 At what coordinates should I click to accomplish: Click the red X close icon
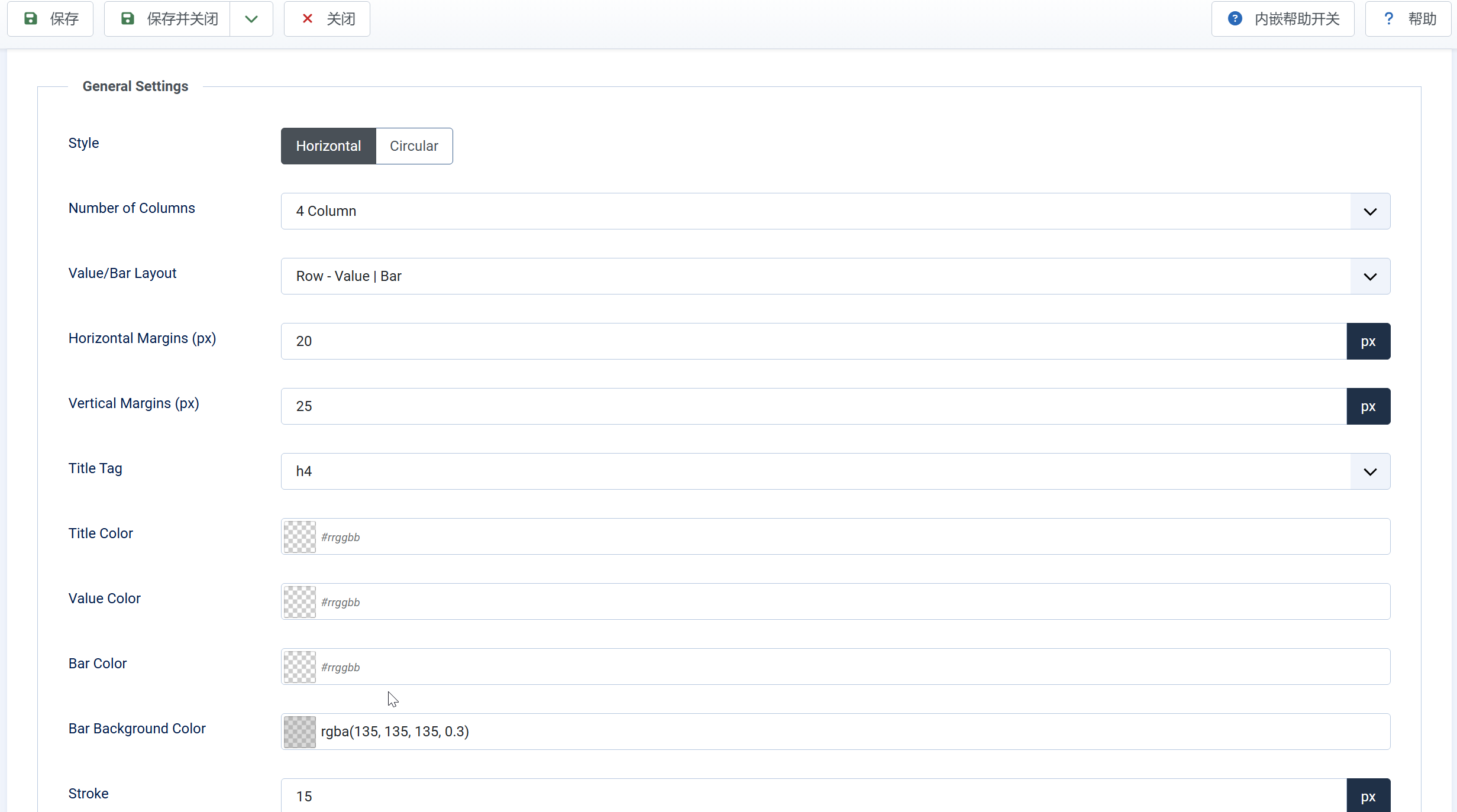pos(308,19)
